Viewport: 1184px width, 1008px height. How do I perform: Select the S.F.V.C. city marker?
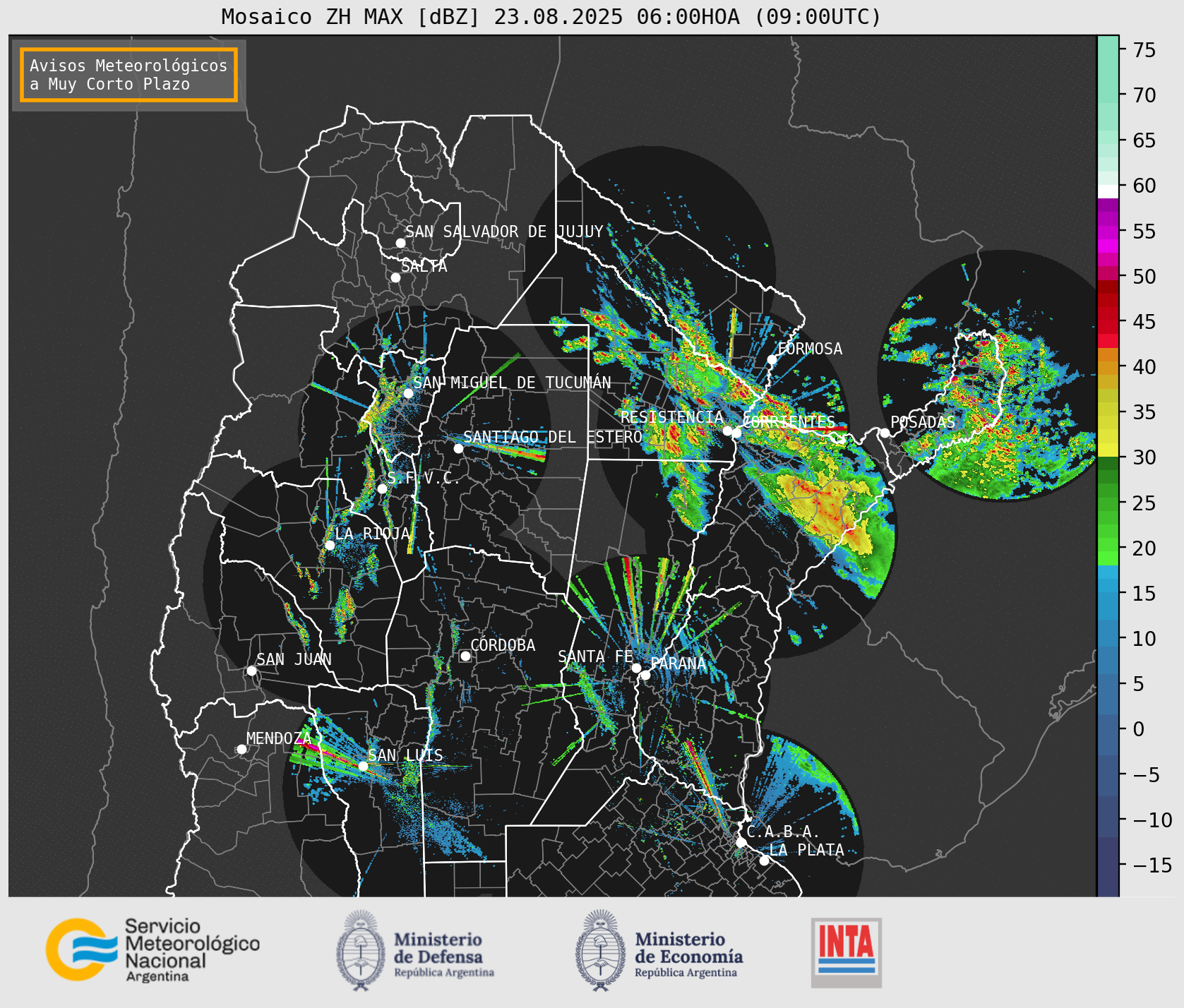[382, 488]
